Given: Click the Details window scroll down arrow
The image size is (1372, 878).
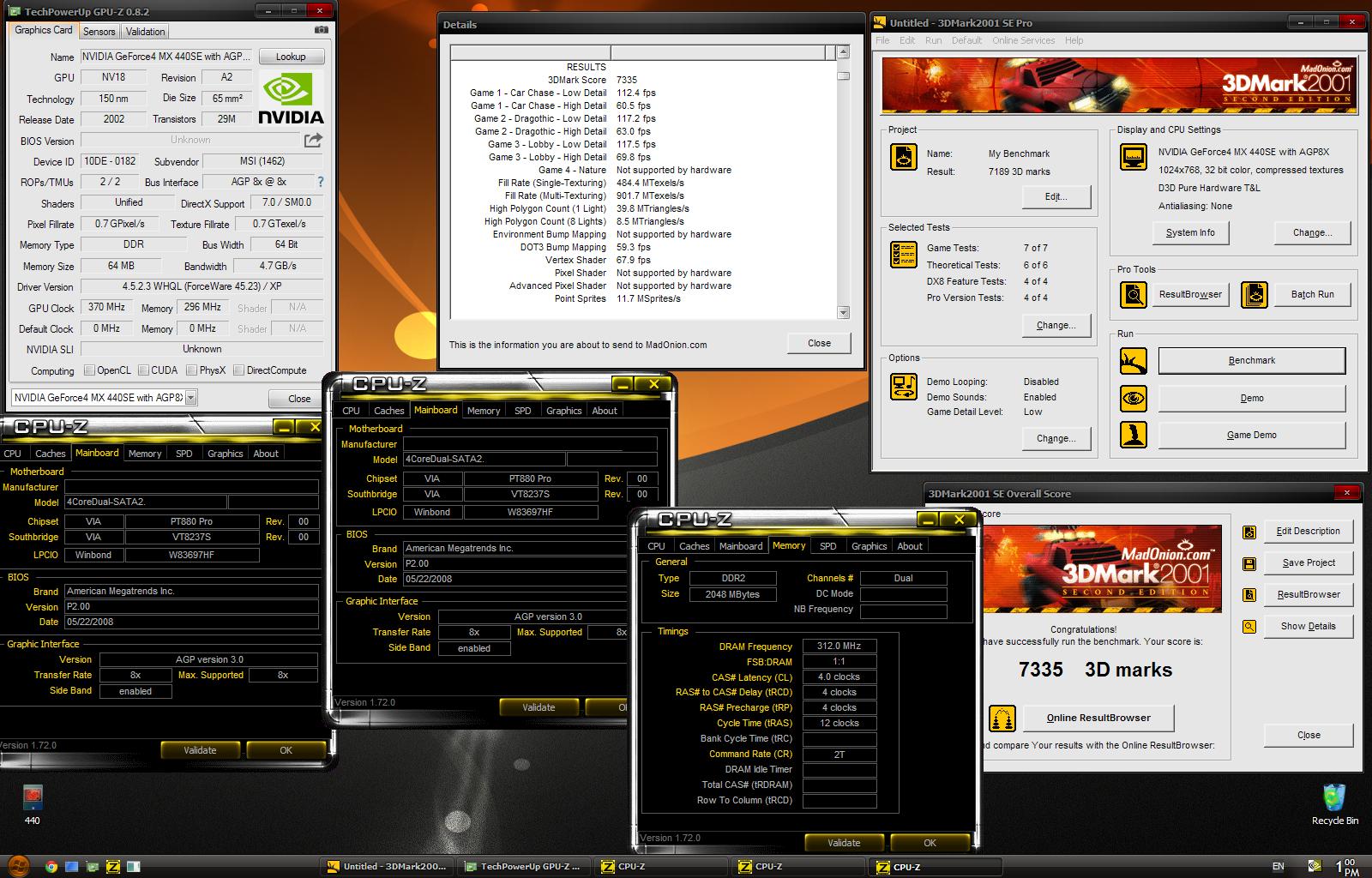Looking at the screenshot, I should 843,312.
